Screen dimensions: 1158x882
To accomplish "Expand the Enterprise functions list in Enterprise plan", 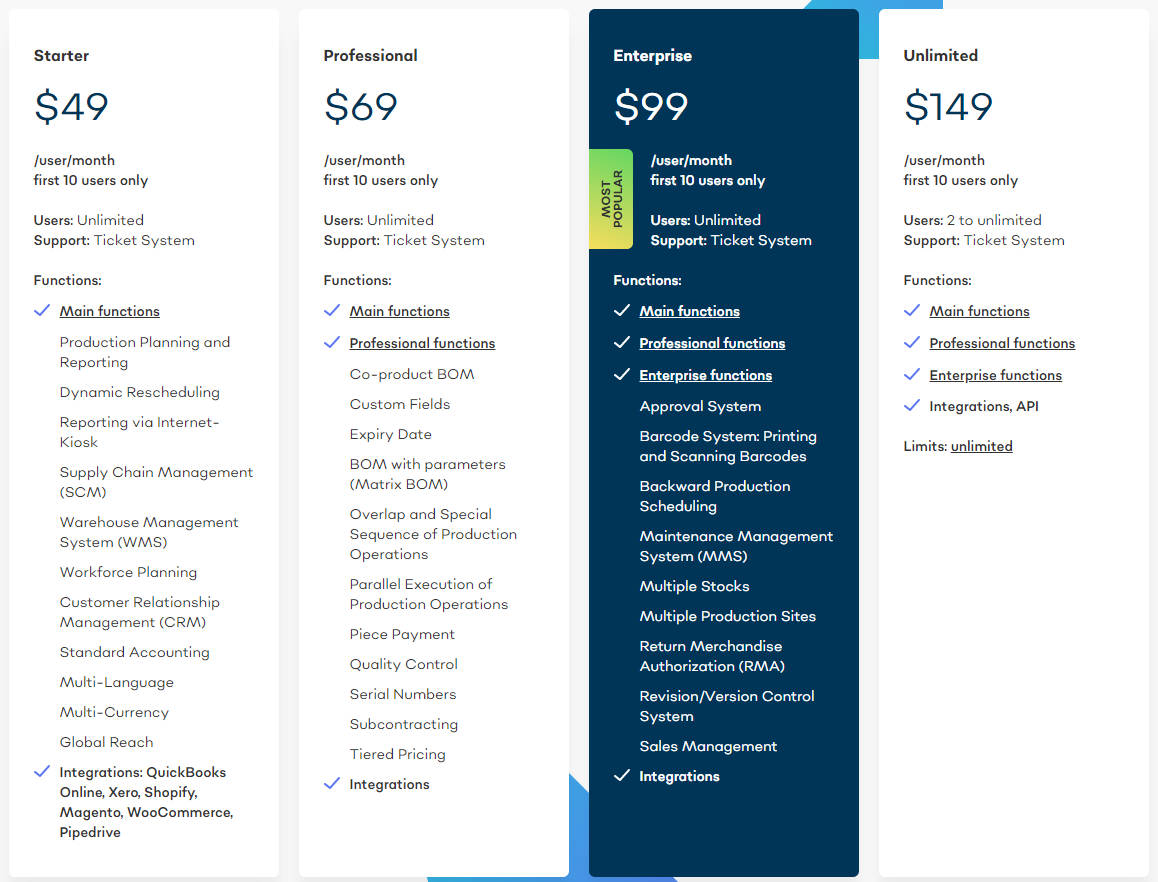I will (705, 375).
